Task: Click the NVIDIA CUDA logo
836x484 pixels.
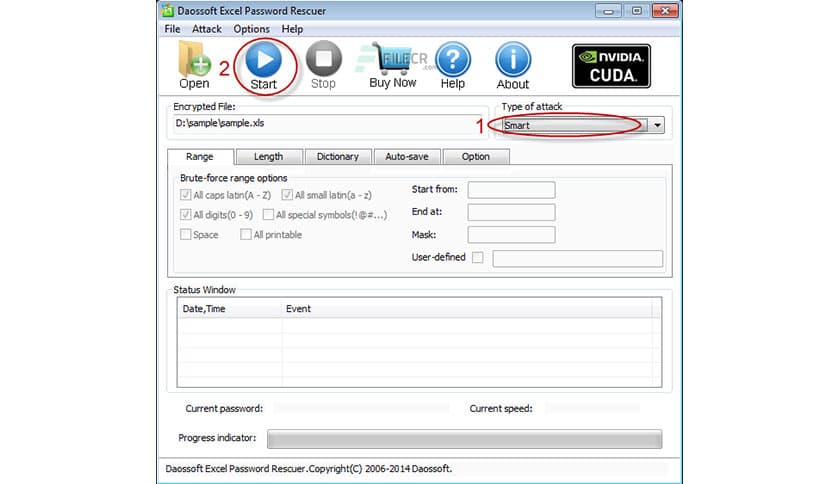Action: tap(611, 66)
